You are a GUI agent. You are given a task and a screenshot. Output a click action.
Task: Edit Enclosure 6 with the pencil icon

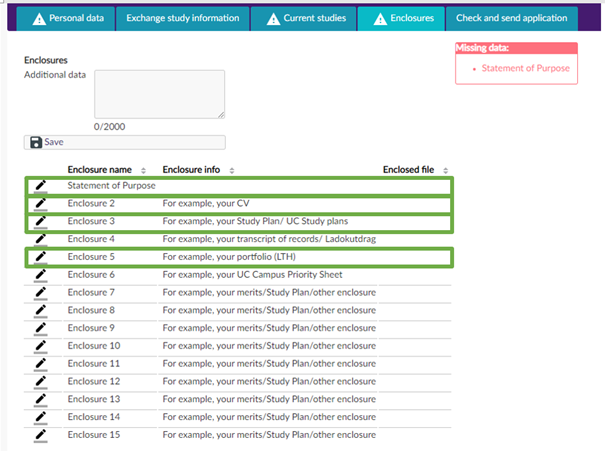40,275
